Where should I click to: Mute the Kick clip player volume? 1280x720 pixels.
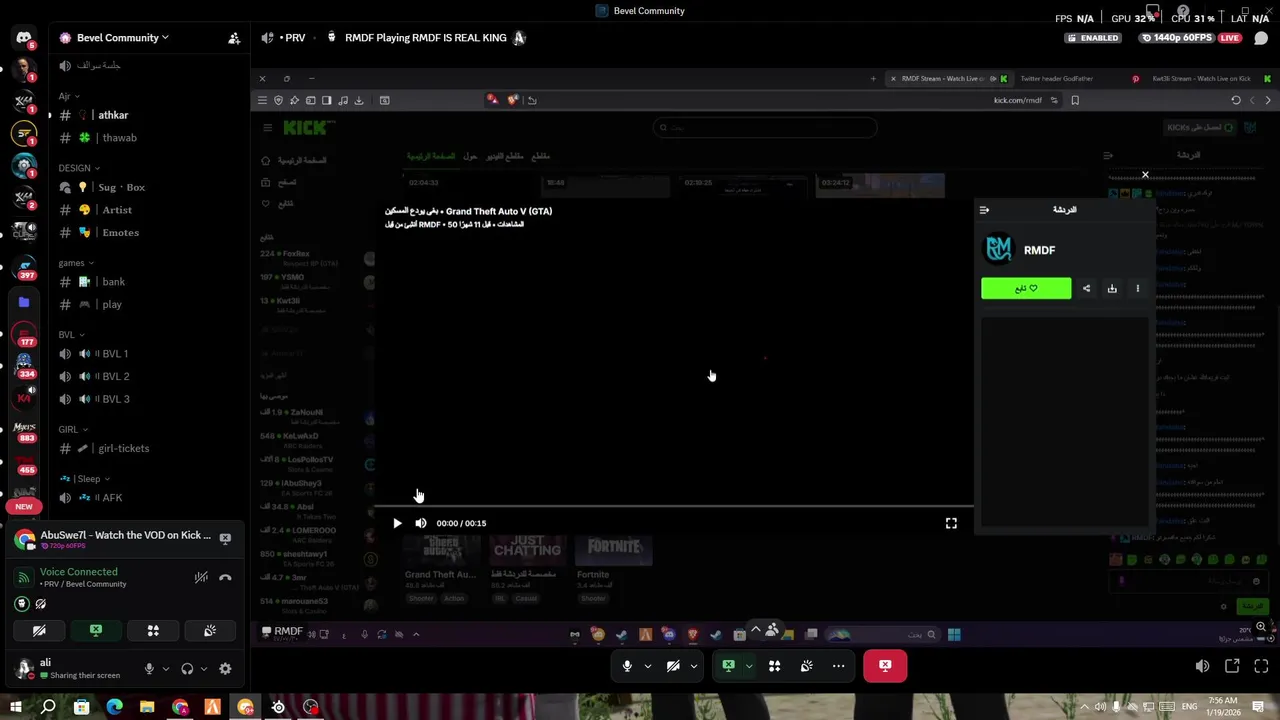[x=421, y=523]
